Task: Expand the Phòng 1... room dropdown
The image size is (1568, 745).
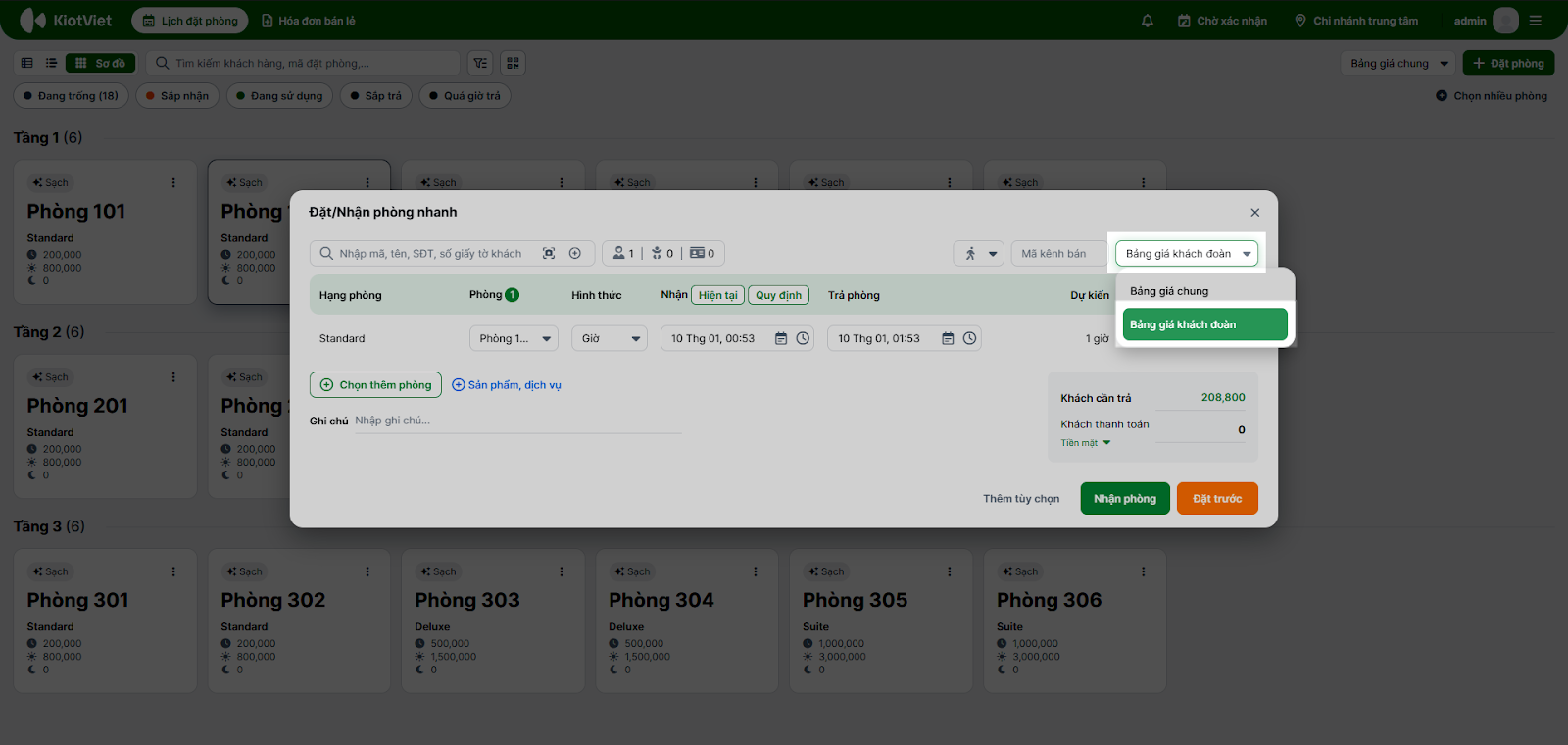Action: [514, 338]
